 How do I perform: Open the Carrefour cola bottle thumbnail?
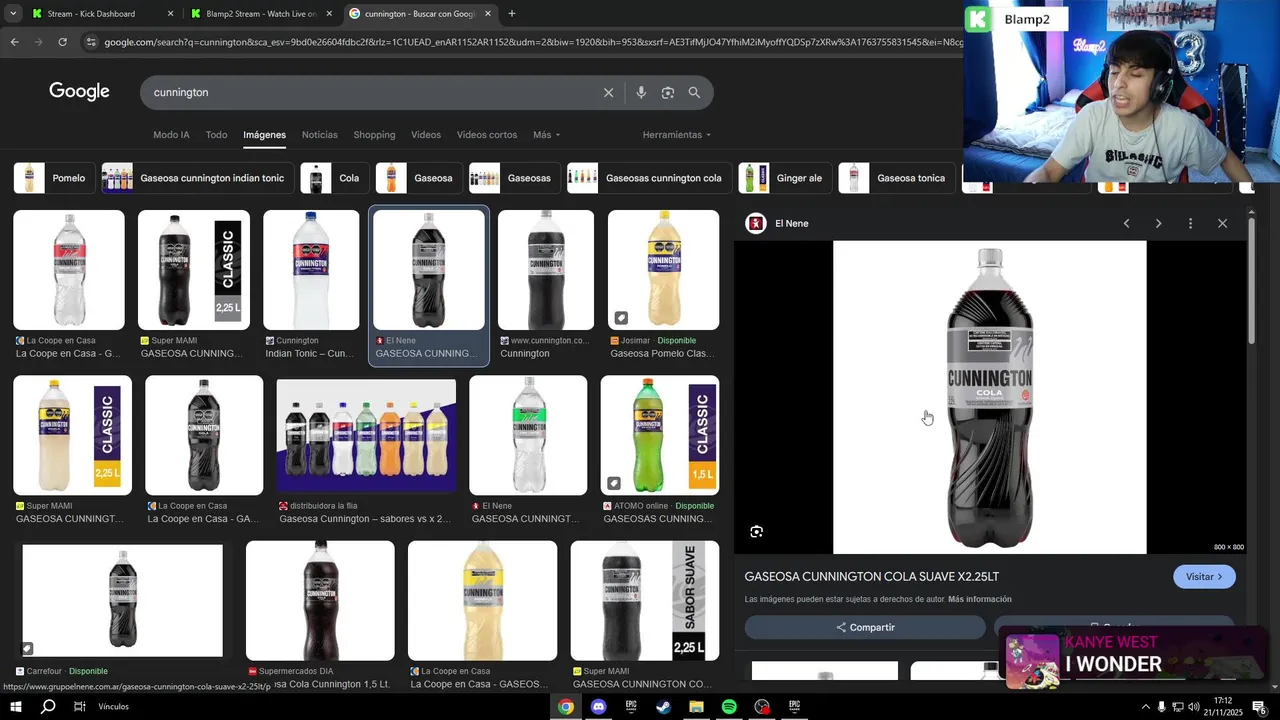(123, 600)
